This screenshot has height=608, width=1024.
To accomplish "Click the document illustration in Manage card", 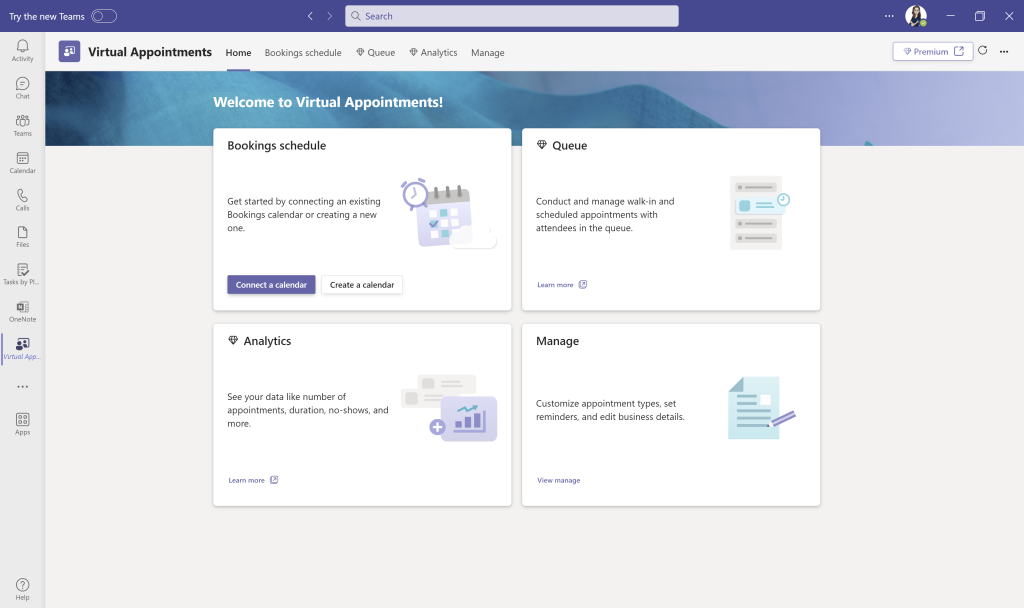I will coord(761,408).
